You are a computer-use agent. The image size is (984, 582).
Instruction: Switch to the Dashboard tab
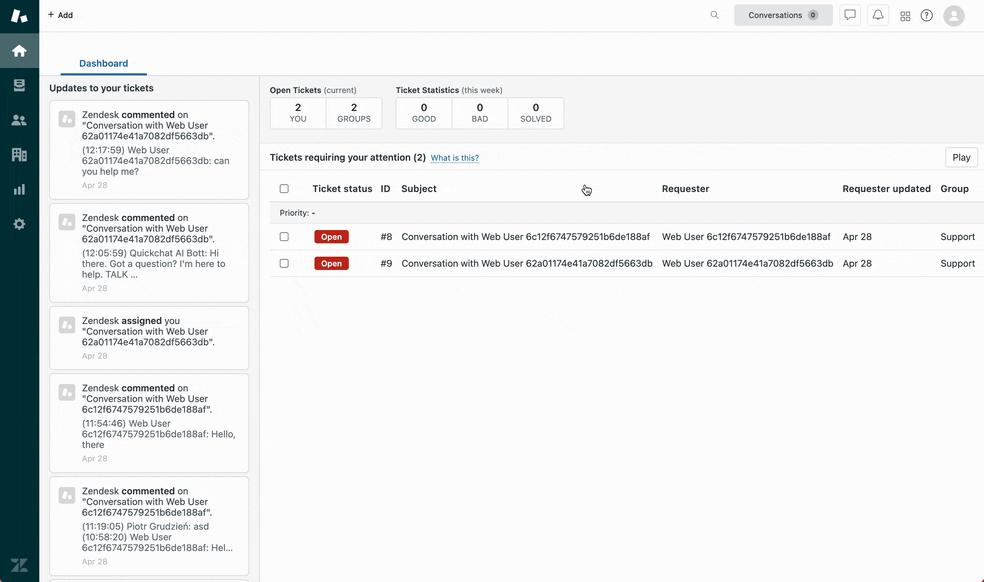pos(103,63)
